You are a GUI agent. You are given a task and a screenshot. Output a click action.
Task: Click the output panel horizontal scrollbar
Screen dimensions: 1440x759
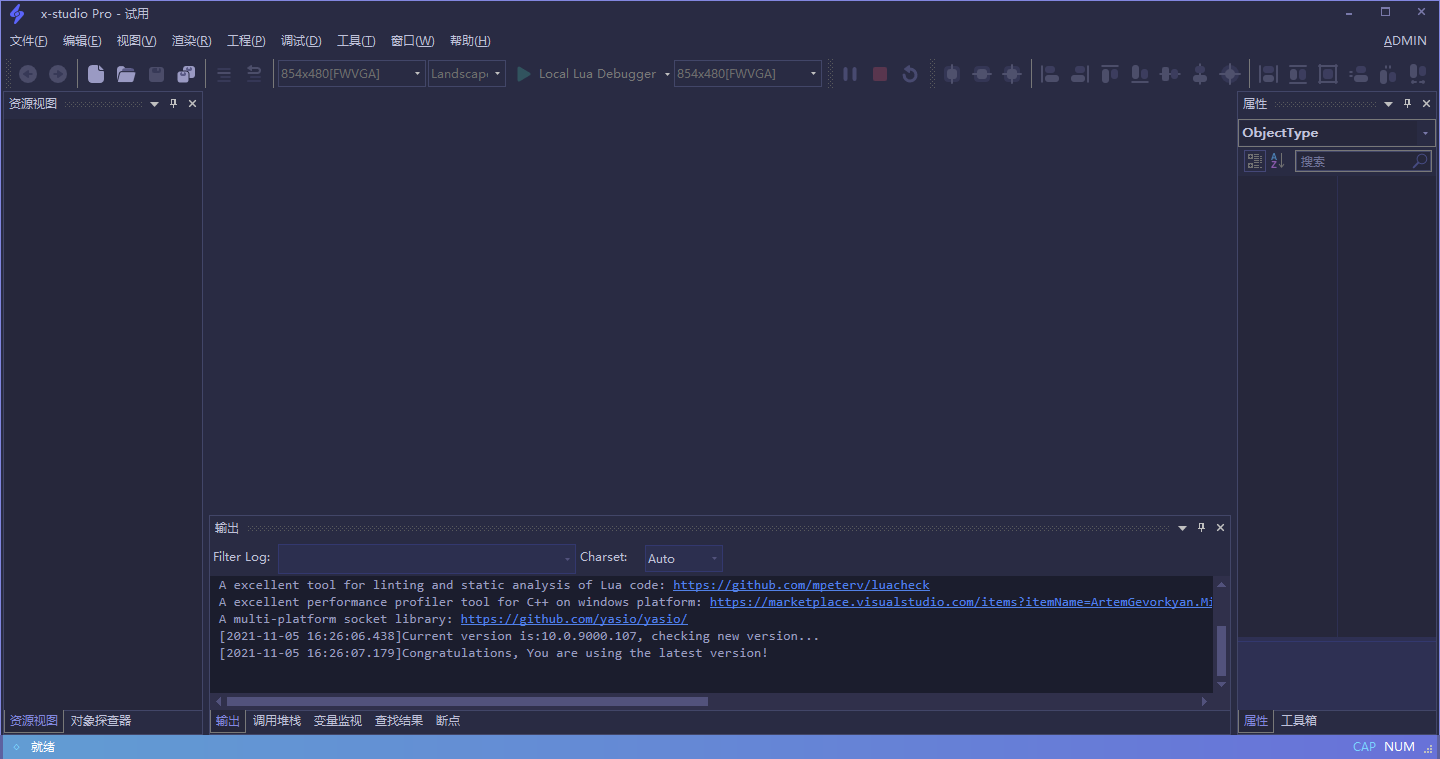tap(467, 702)
